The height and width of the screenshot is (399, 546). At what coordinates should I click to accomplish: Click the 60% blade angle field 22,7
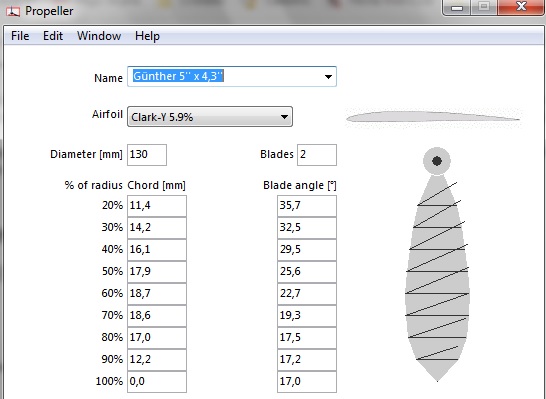tap(307, 294)
